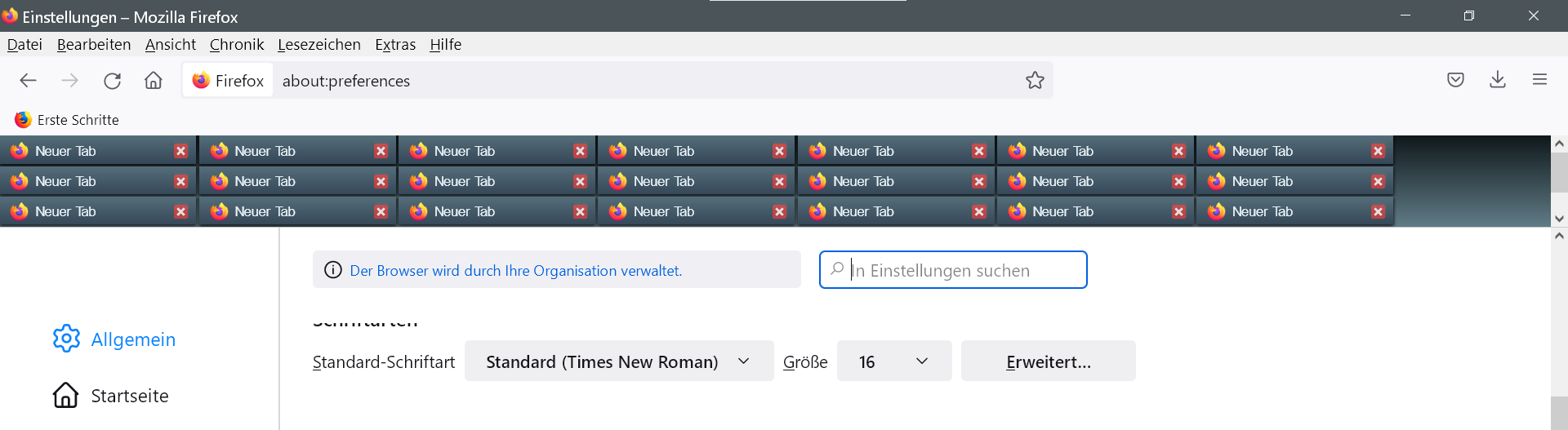Click the home icon in the toolbar
Image resolution: width=1568 pixels, height=430 pixels.
coord(154,80)
